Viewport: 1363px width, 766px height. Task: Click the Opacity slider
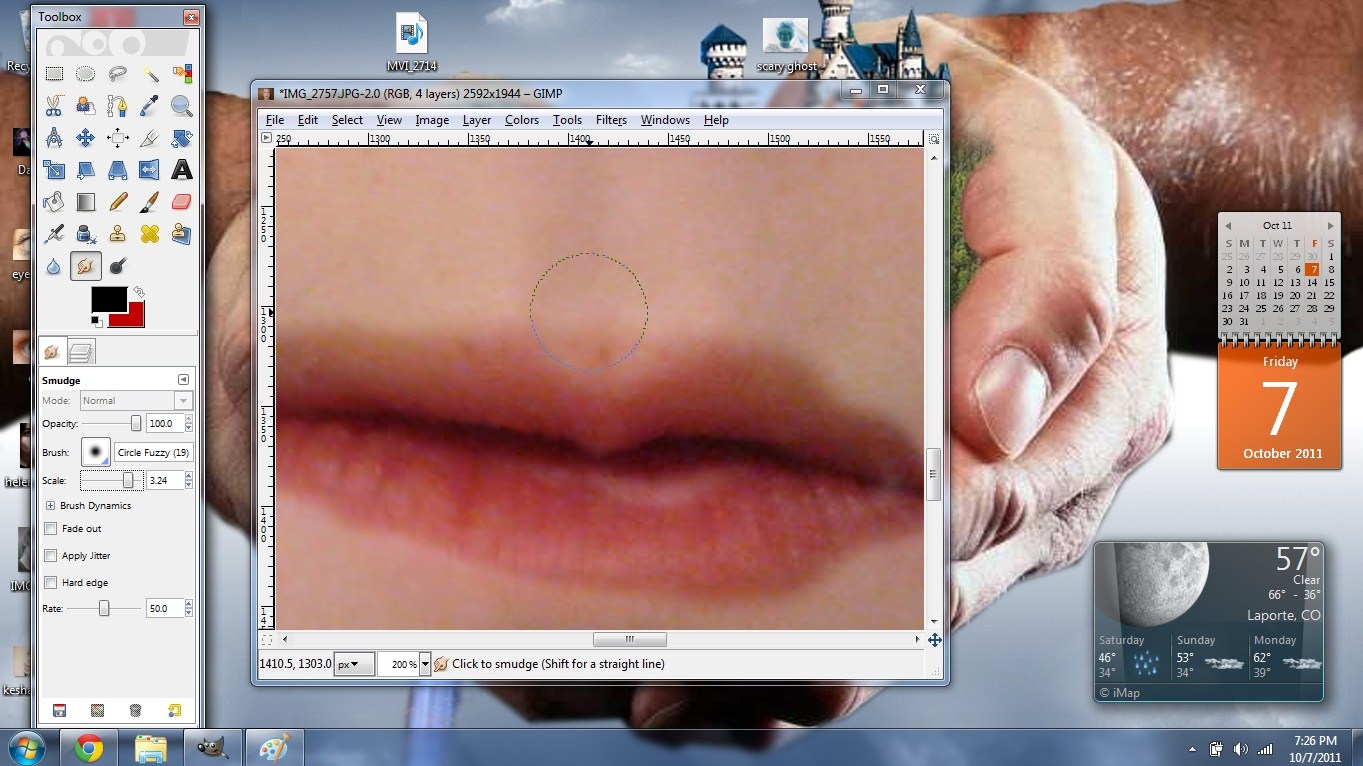click(x=111, y=424)
